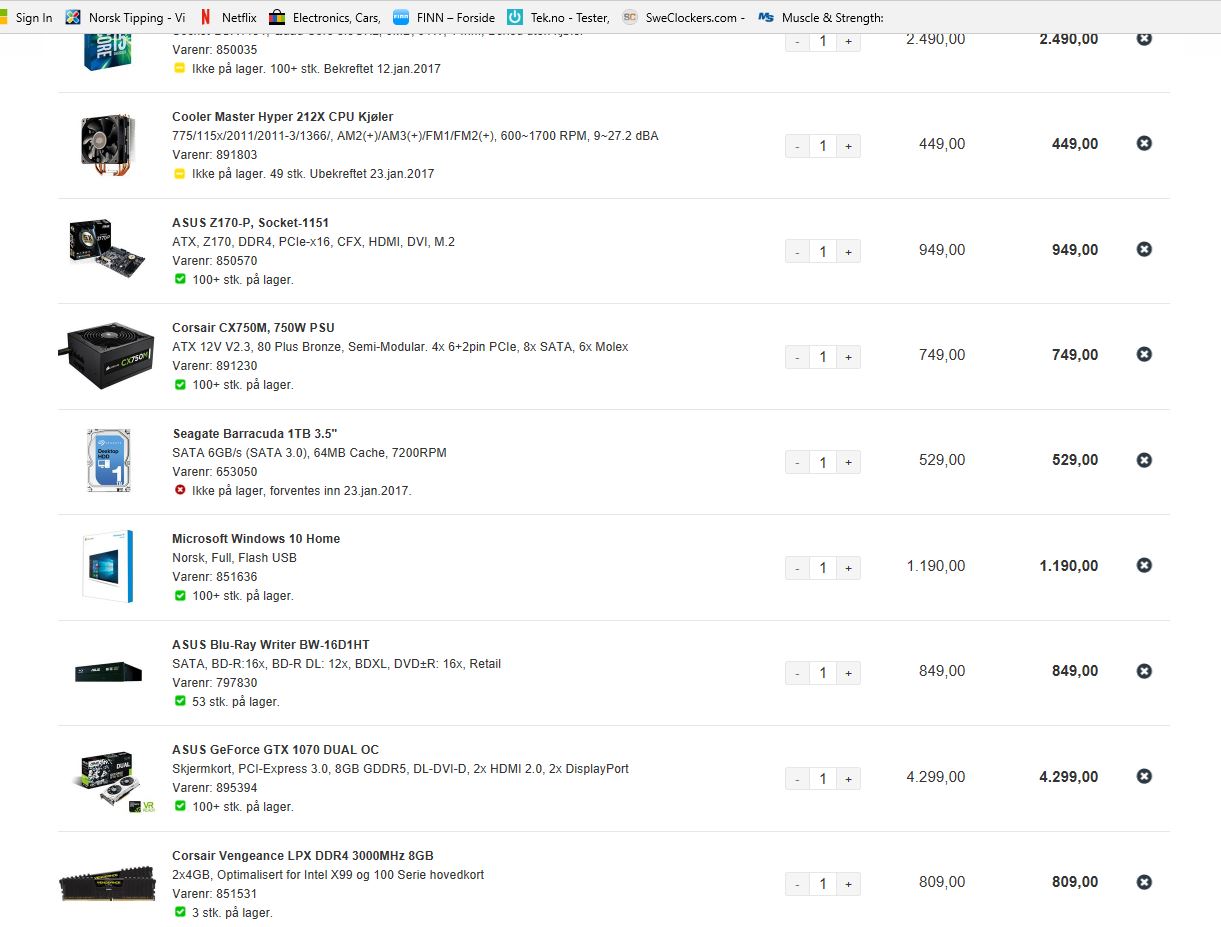
Task: Decrease quantity of ASUS Blu-Ray Writer
Action: [797, 673]
